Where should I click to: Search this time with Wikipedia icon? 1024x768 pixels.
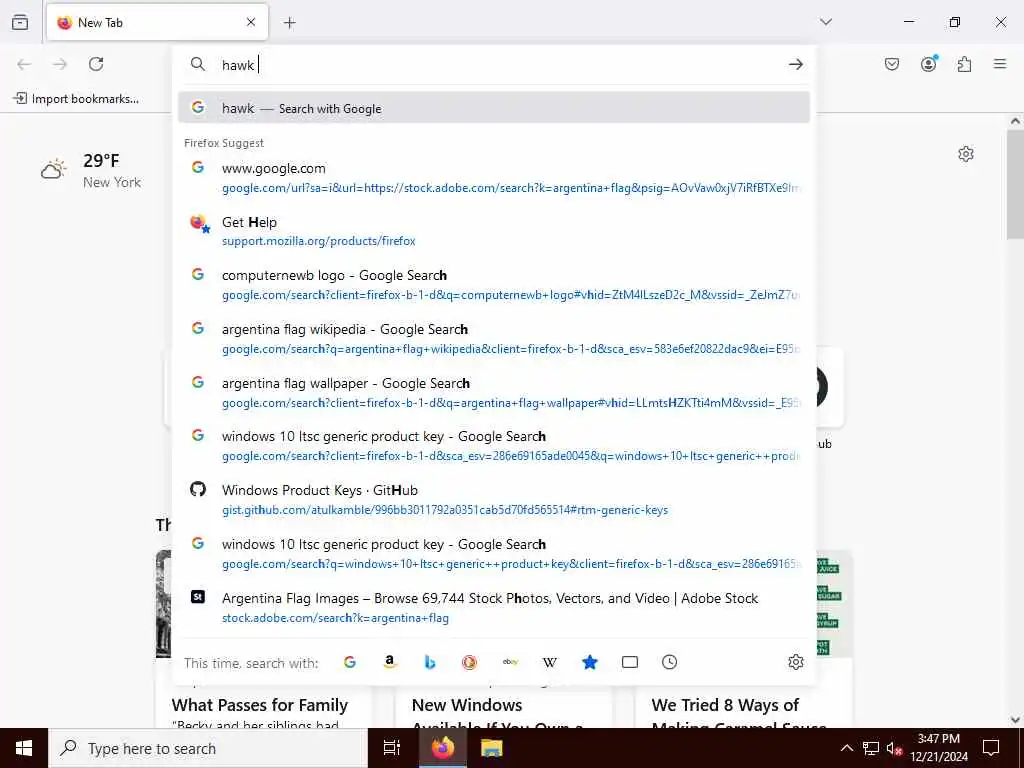point(550,662)
